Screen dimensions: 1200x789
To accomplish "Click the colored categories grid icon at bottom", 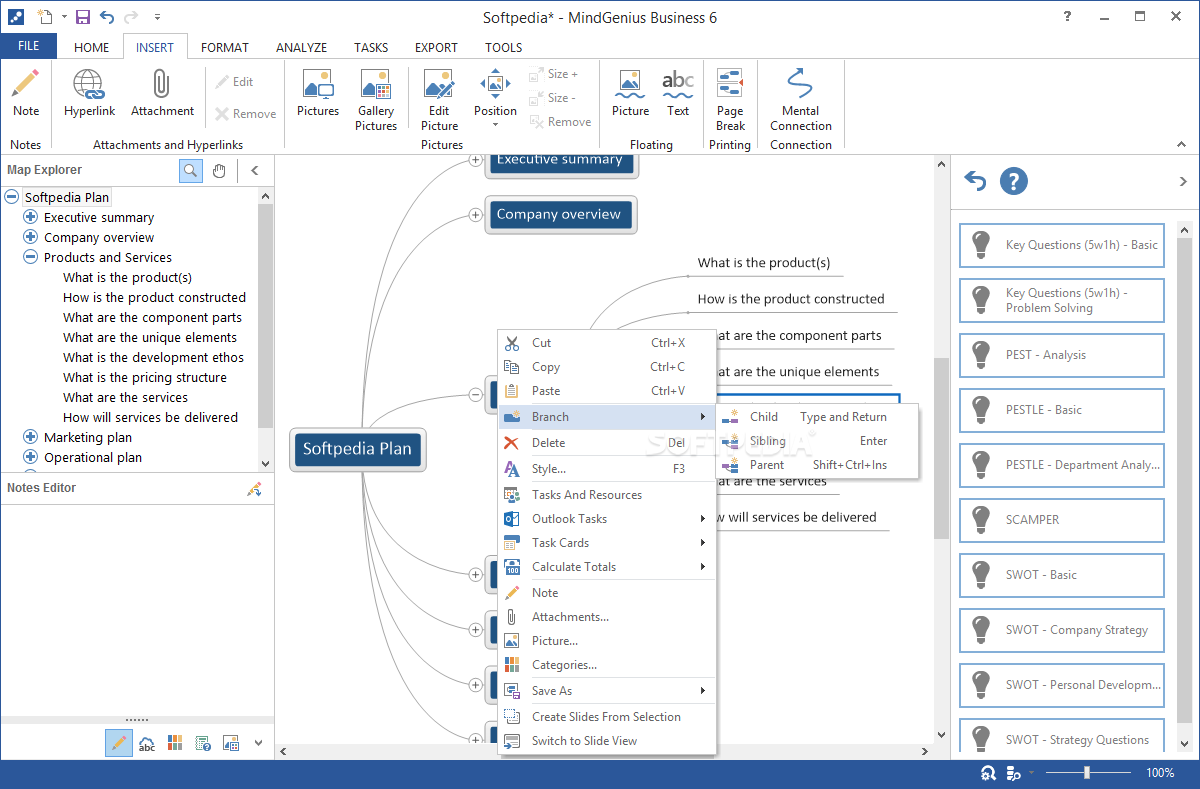I will click(x=175, y=743).
